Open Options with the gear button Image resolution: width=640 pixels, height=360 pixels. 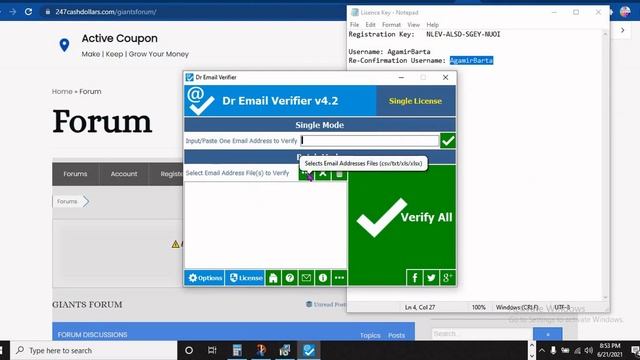(x=204, y=278)
